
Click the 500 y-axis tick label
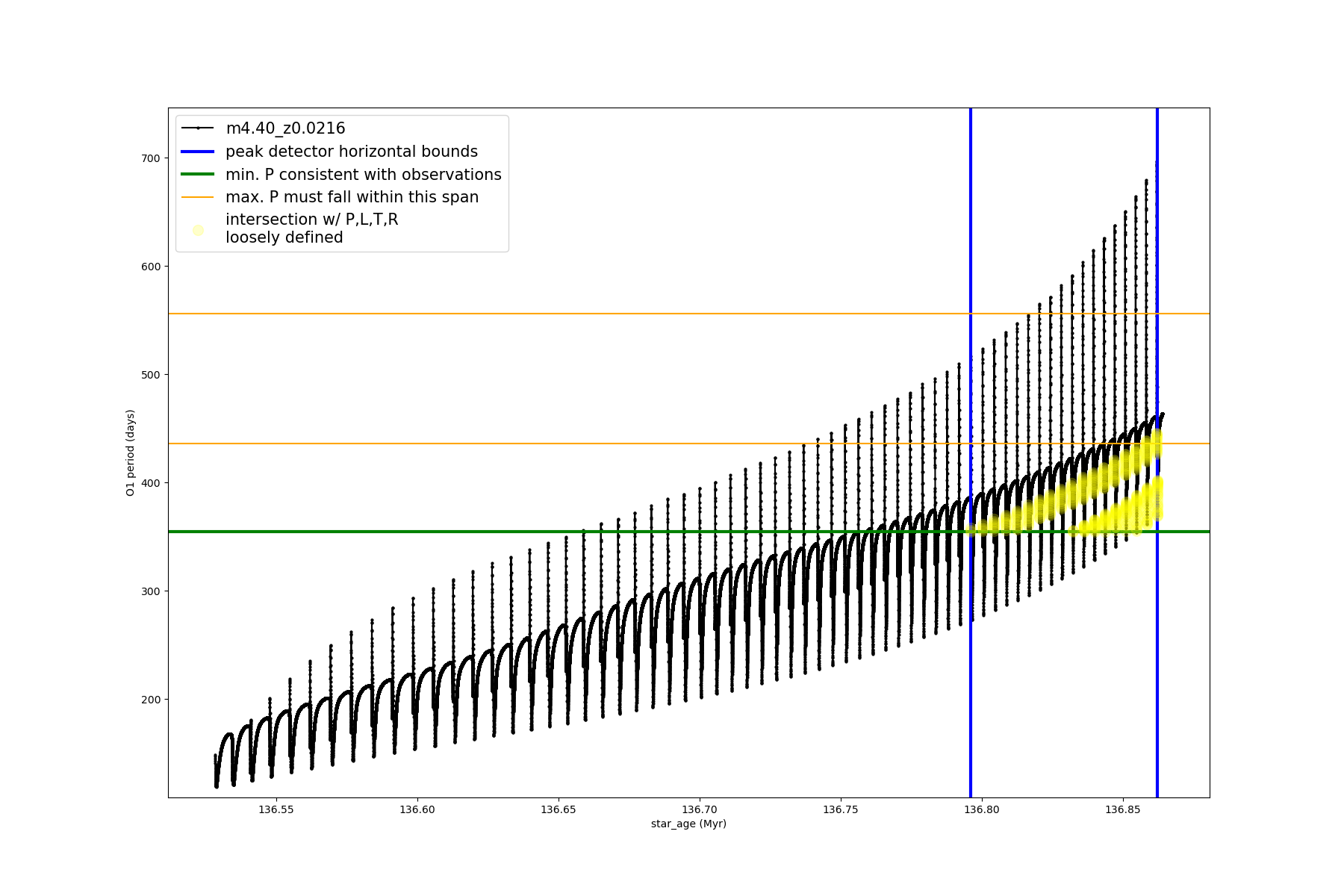pyautogui.click(x=150, y=375)
